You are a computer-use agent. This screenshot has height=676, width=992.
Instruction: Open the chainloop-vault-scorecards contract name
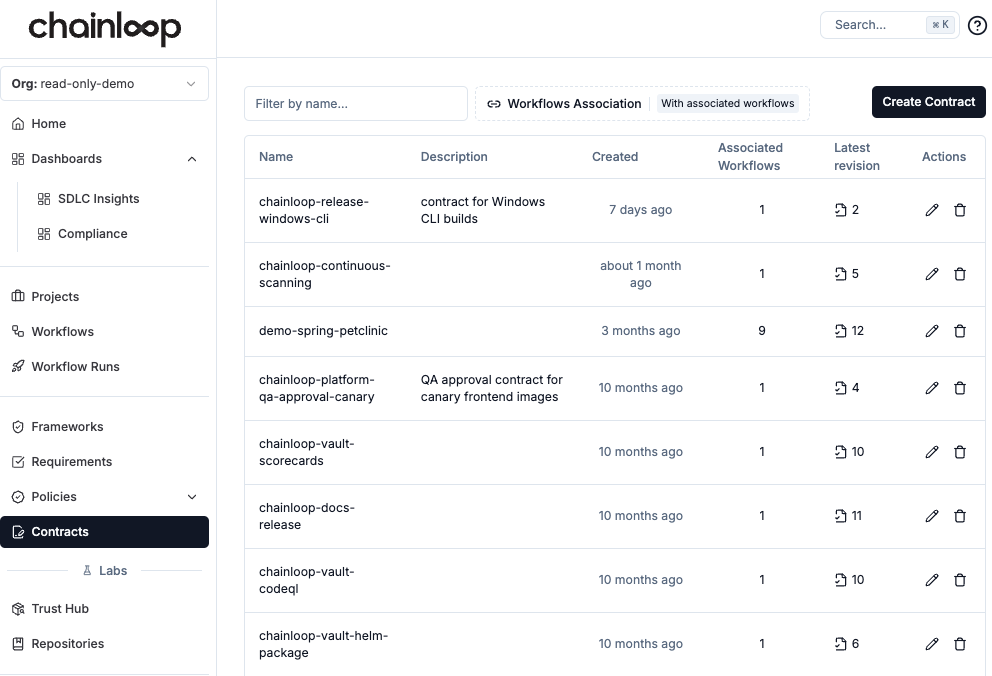click(x=306, y=452)
